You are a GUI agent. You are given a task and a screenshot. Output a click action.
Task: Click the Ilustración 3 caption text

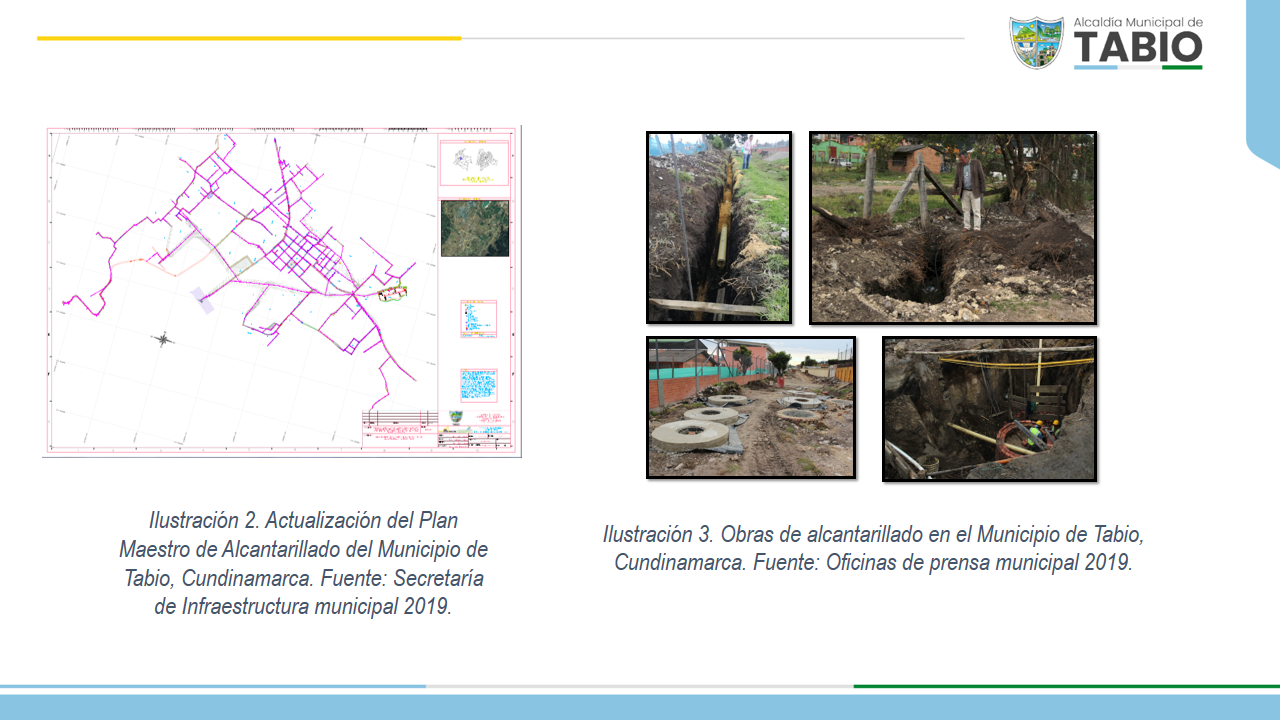coord(873,547)
